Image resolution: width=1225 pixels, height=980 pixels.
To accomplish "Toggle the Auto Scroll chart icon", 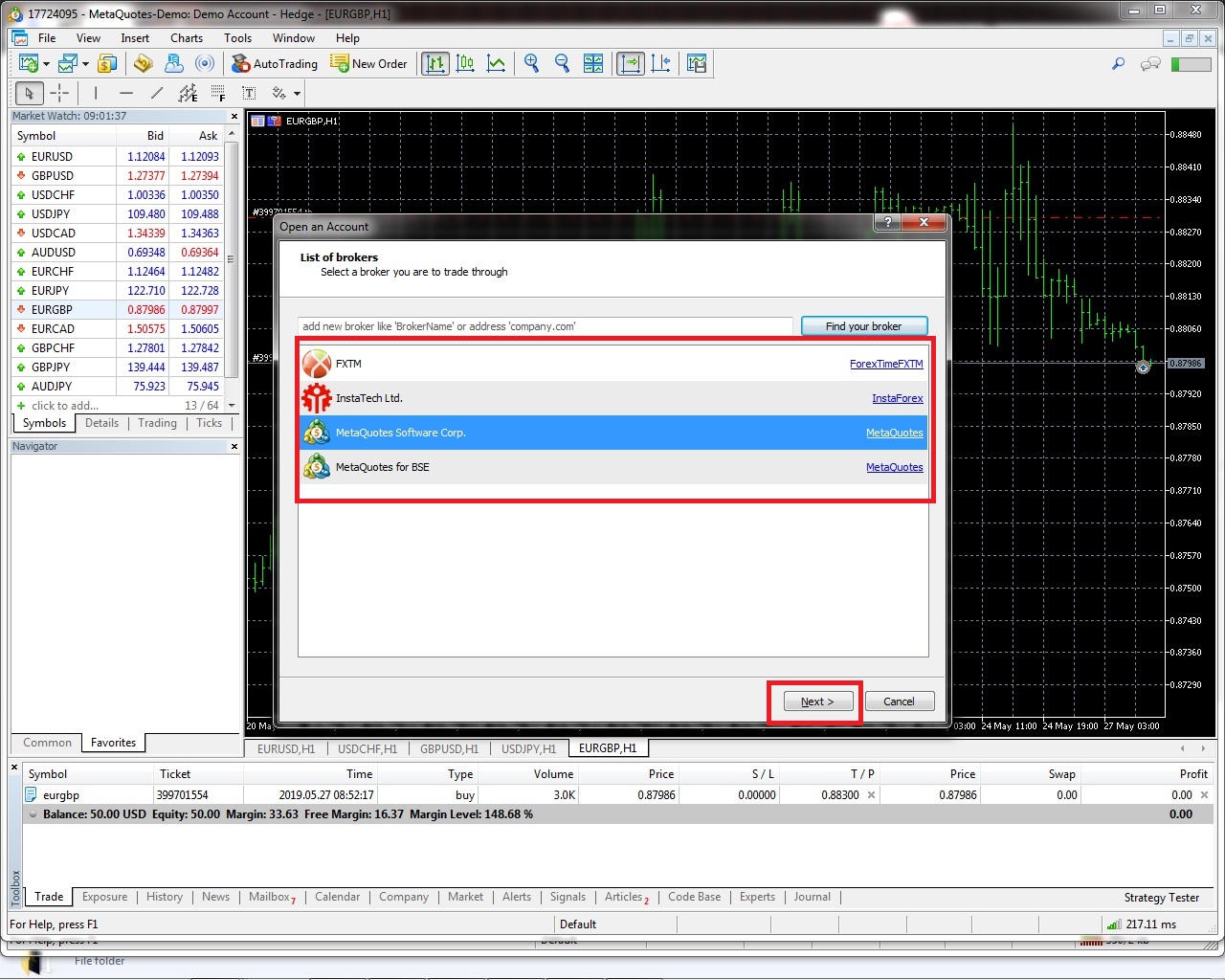I will [x=631, y=64].
